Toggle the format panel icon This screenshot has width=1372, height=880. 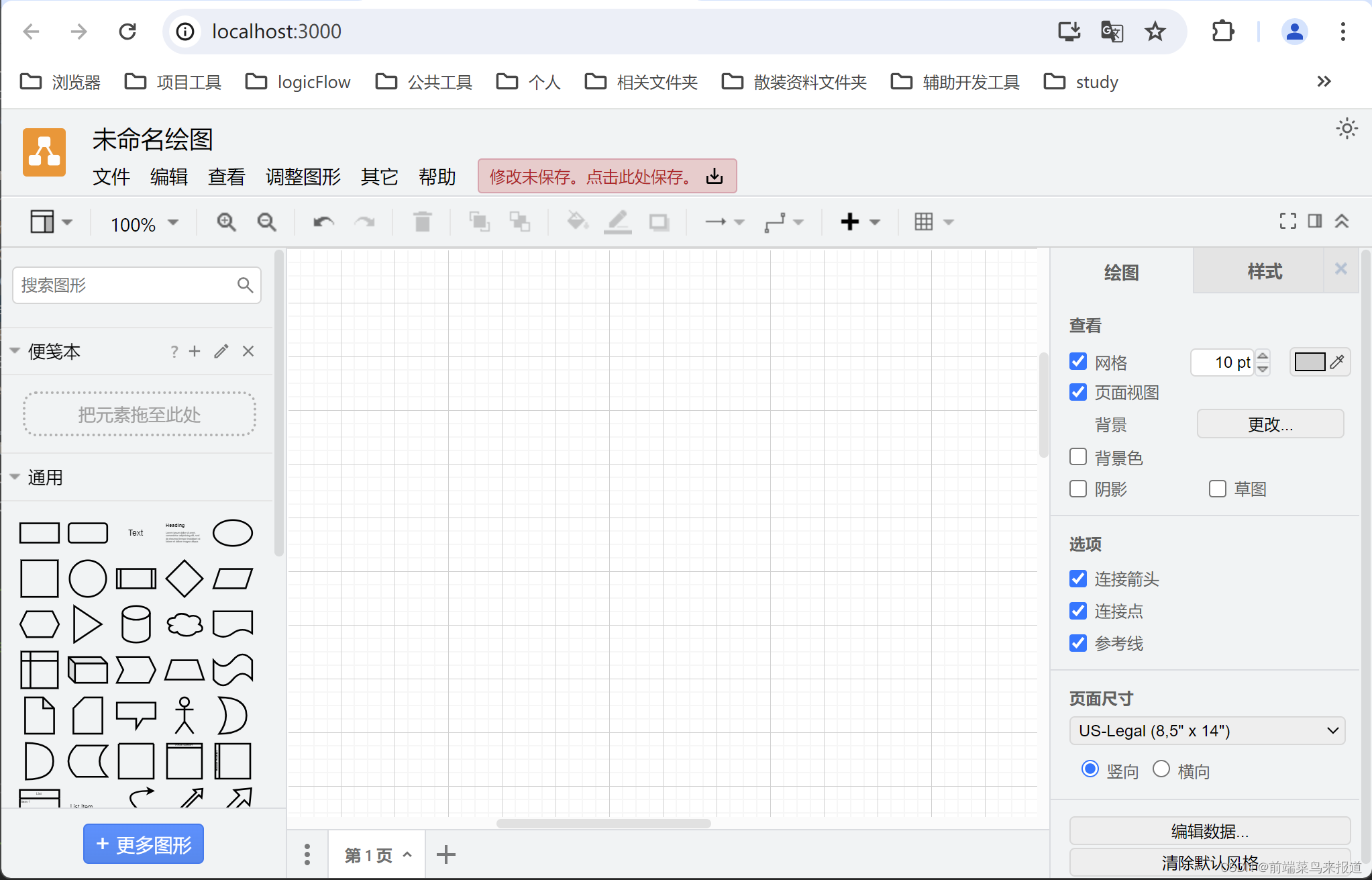[x=1314, y=222]
